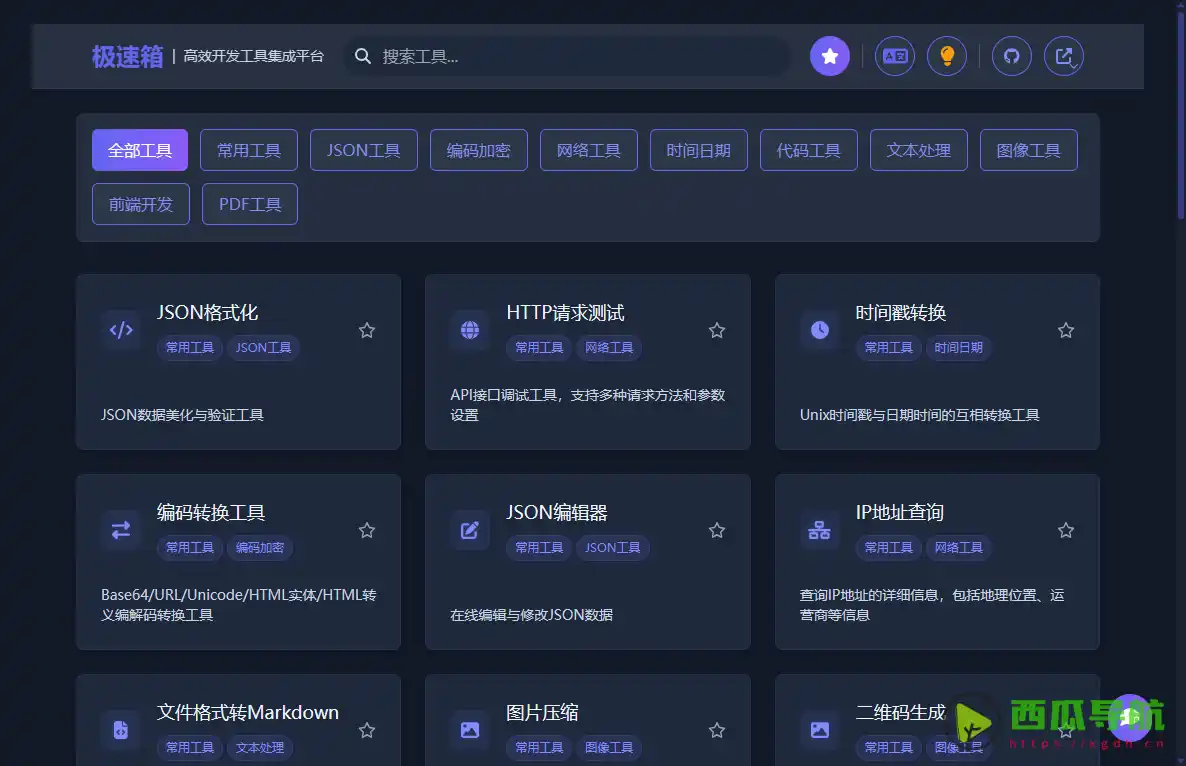This screenshot has height=766, width=1186.
Task: Click the 编码转换工具 swap arrows icon
Action: pos(121,530)
